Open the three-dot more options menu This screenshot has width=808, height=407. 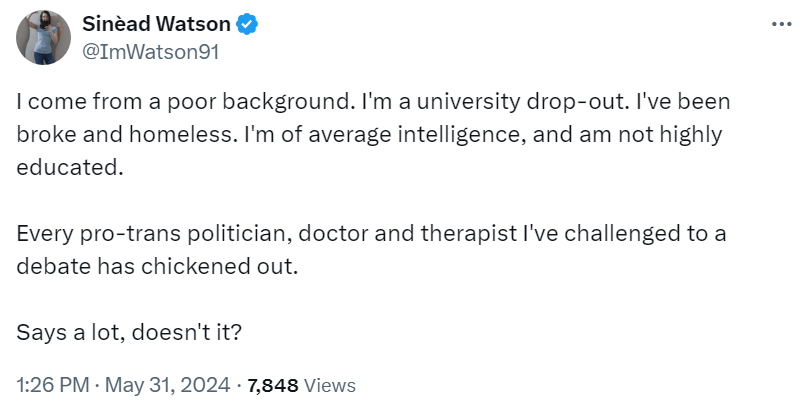click(x=781, y=24)
